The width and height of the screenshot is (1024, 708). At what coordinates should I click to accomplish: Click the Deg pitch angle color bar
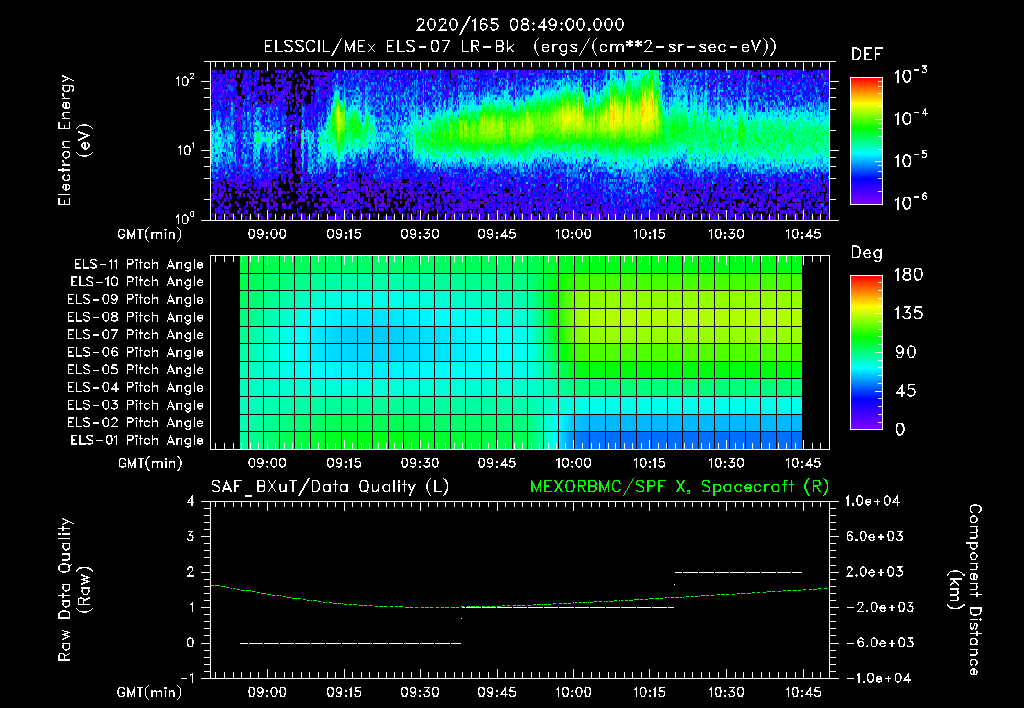(x=866, y=352)
